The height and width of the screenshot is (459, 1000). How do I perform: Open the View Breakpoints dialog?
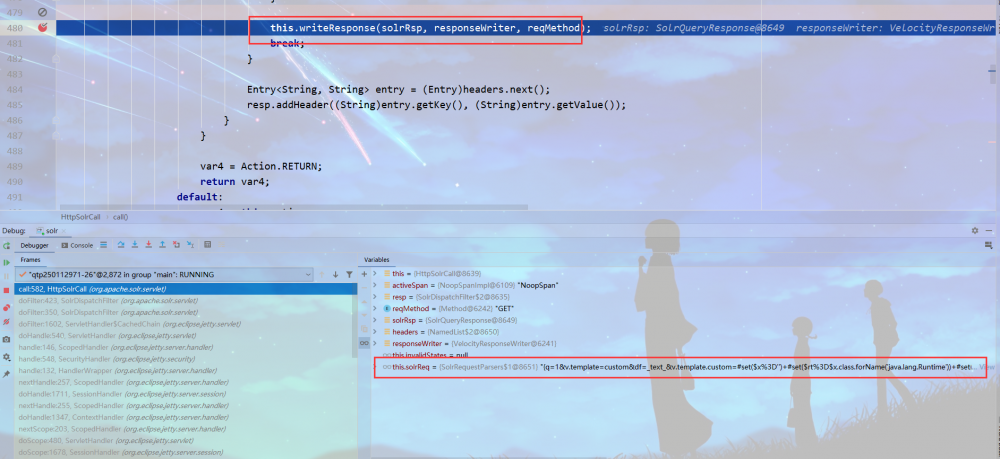point(6,308)
